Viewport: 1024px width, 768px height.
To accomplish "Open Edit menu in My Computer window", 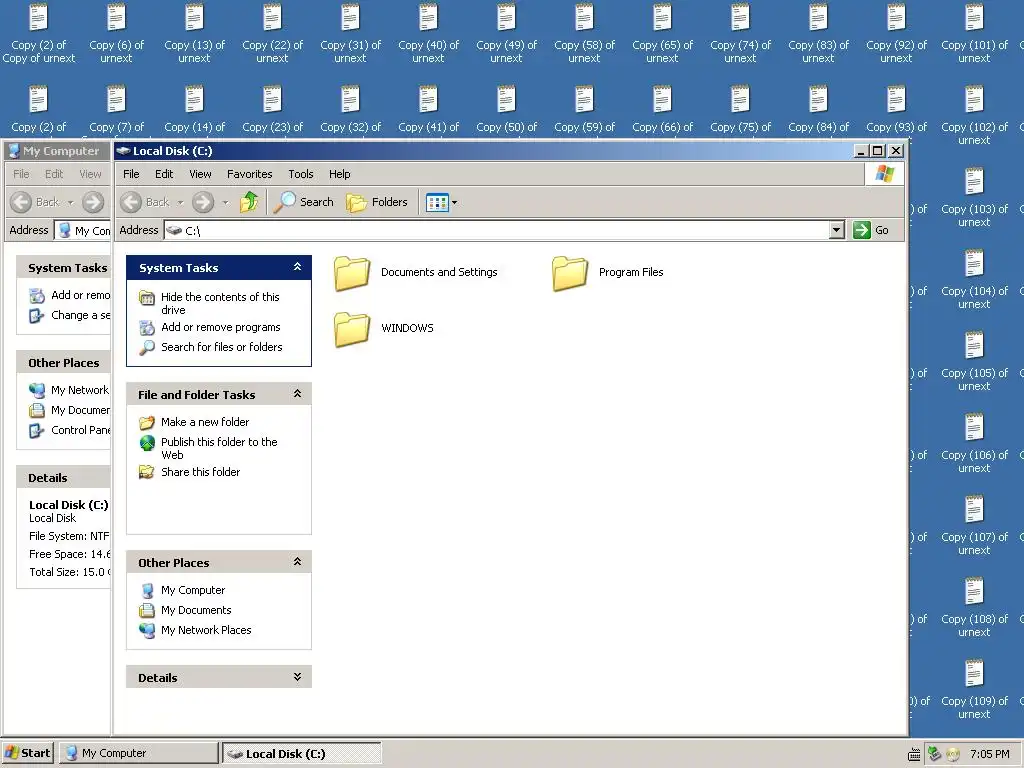I will click(x=54, y=174).
